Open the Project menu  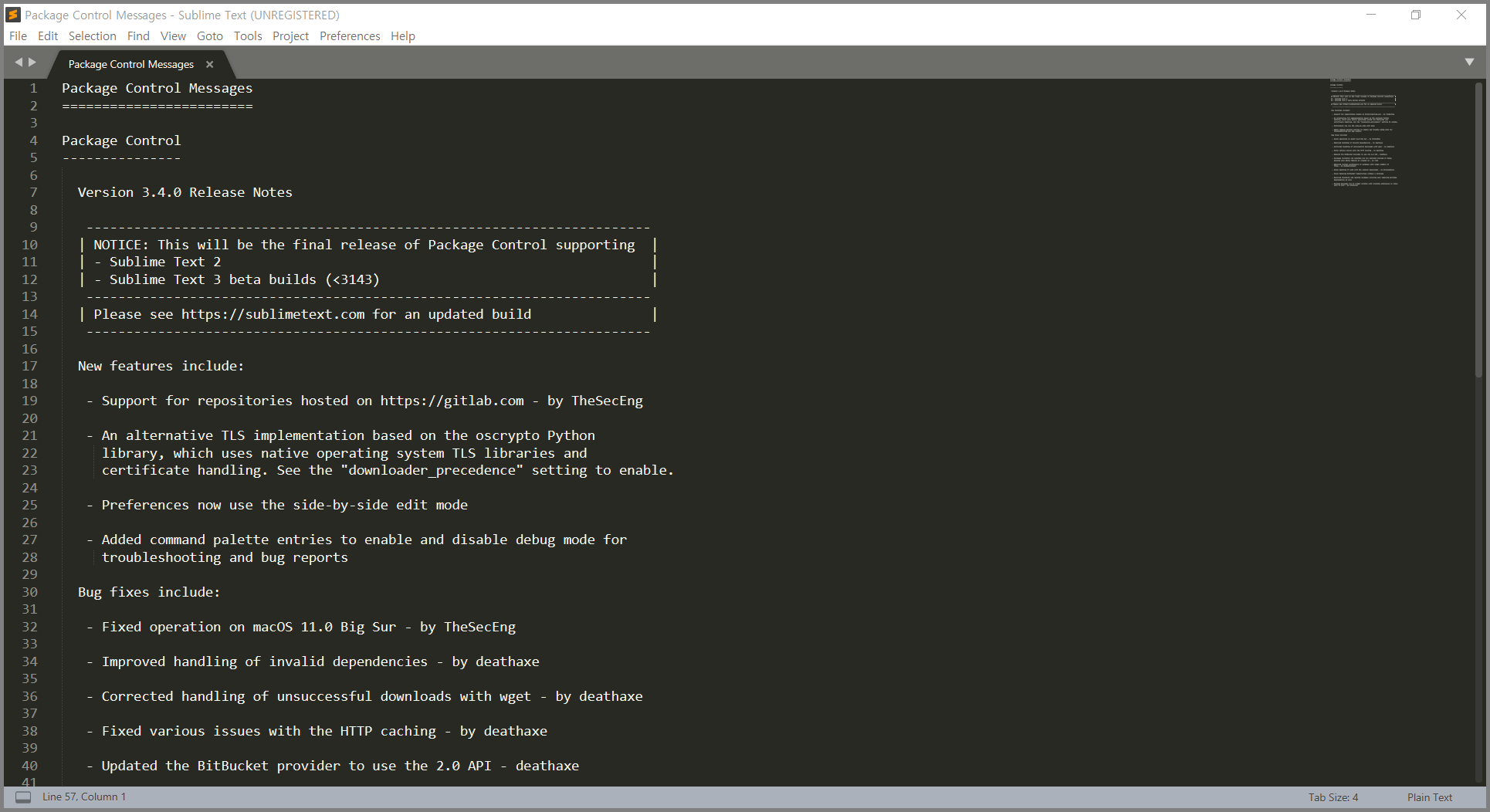point(290,36)
